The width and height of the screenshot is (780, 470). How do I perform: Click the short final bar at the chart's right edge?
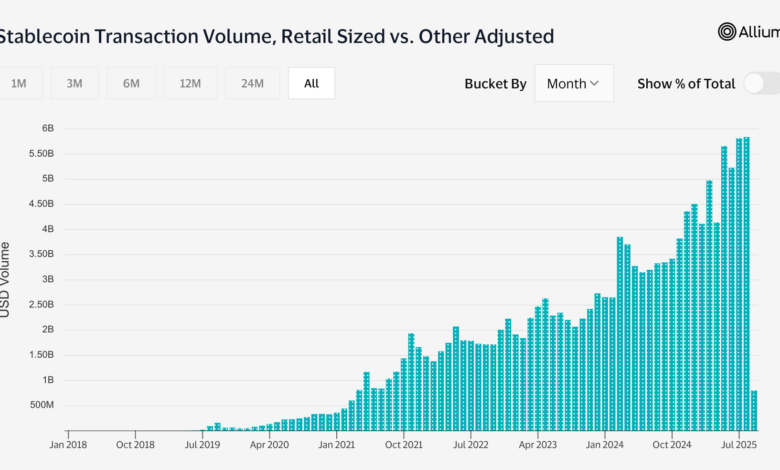pyautogui.click(x=754, y=410)
